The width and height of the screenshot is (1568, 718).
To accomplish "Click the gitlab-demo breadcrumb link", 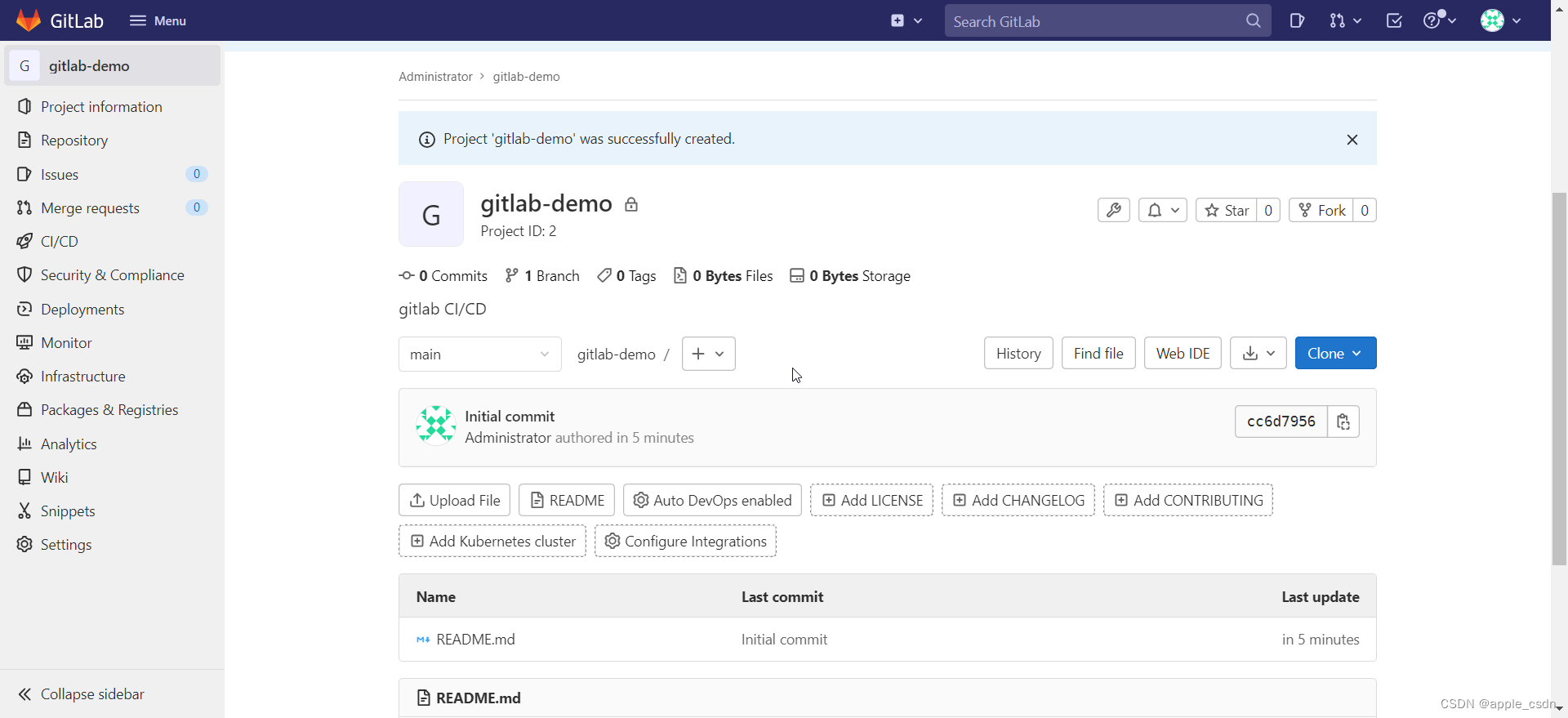I will [x=526, y=77].
